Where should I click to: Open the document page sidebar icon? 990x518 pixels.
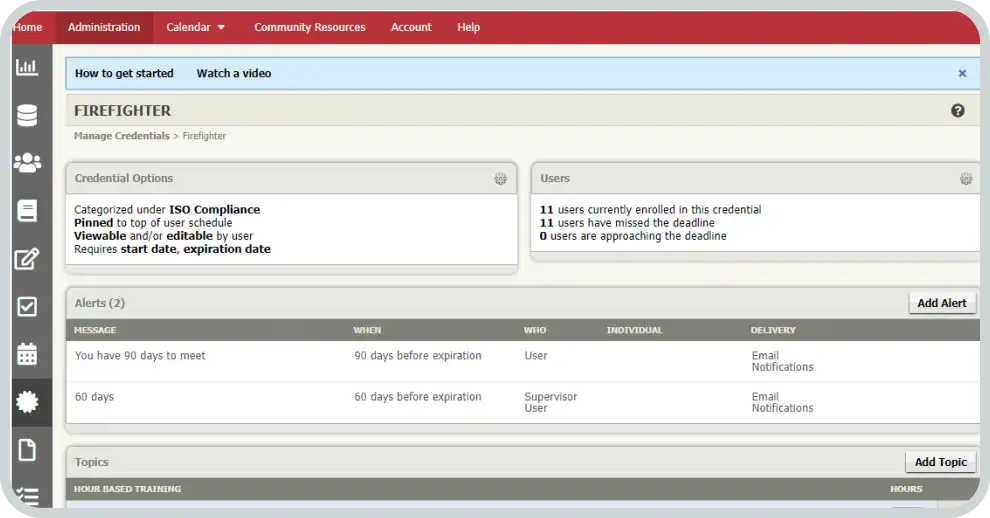27,450
